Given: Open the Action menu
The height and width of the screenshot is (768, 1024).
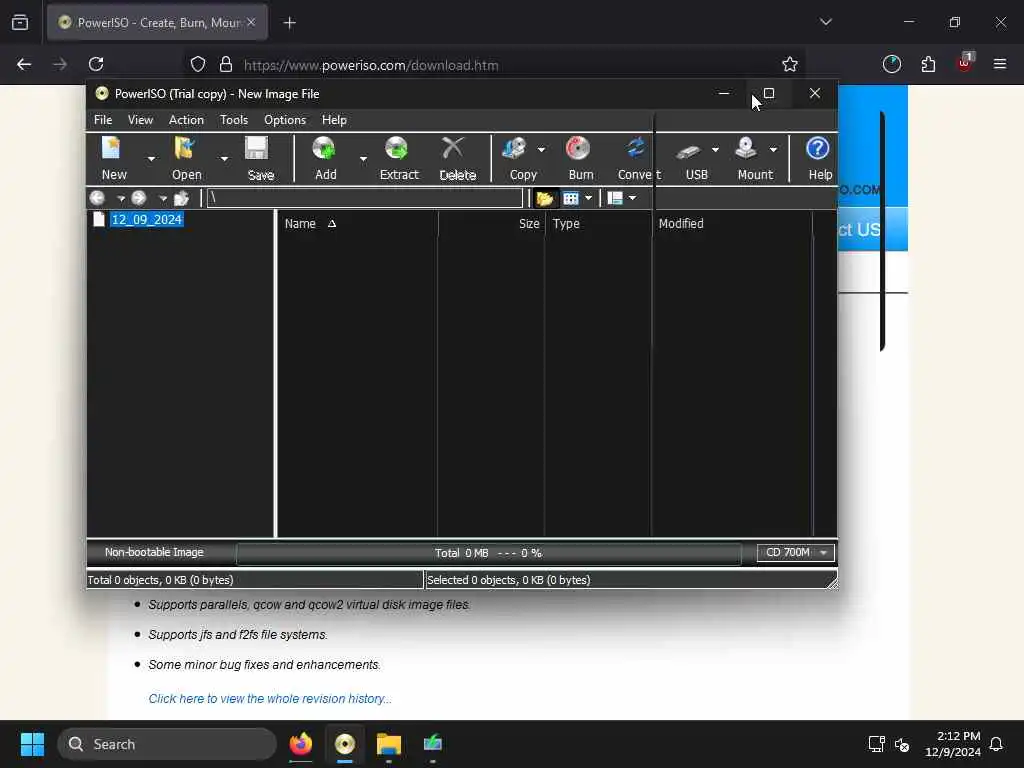Looking at the screenshot, I should pos(186,120).
